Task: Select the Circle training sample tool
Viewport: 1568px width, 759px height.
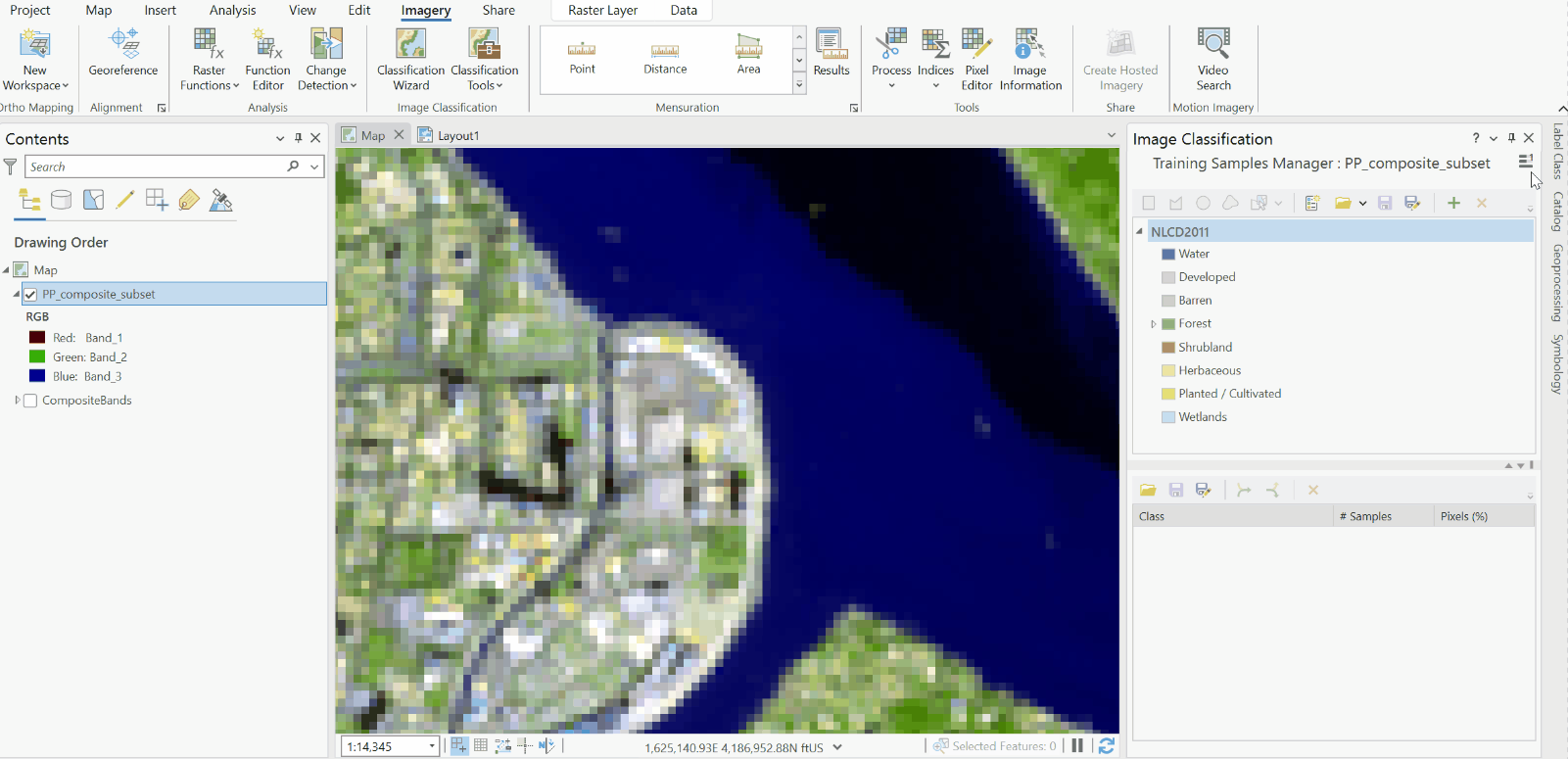Action: tap(1203, 203)
